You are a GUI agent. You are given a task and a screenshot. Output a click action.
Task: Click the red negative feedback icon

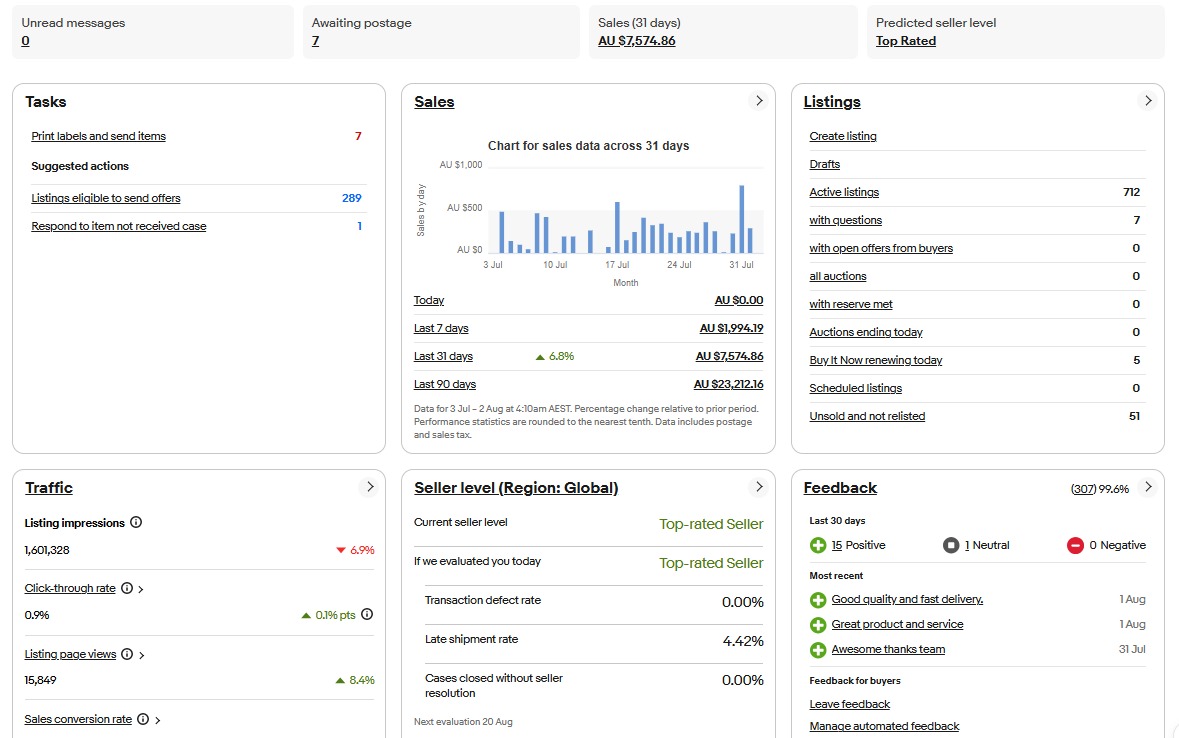point(1075,545)
